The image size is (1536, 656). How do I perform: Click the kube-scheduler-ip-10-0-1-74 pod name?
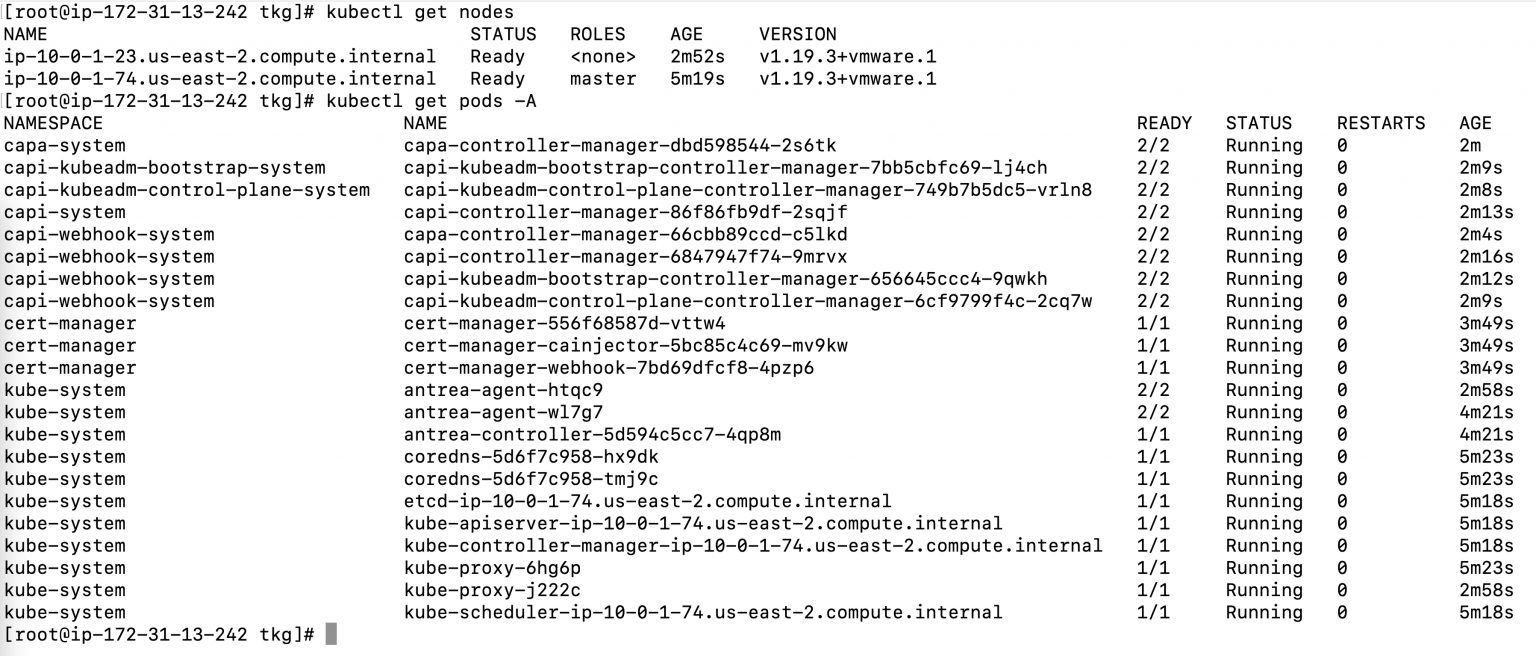(703, 612)
